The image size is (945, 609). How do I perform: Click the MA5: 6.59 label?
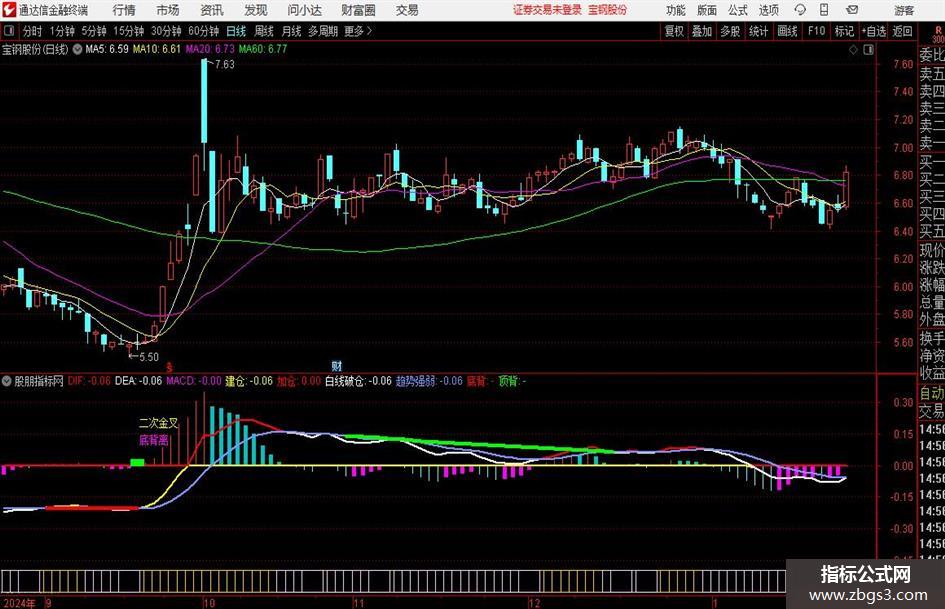[107, 49]
